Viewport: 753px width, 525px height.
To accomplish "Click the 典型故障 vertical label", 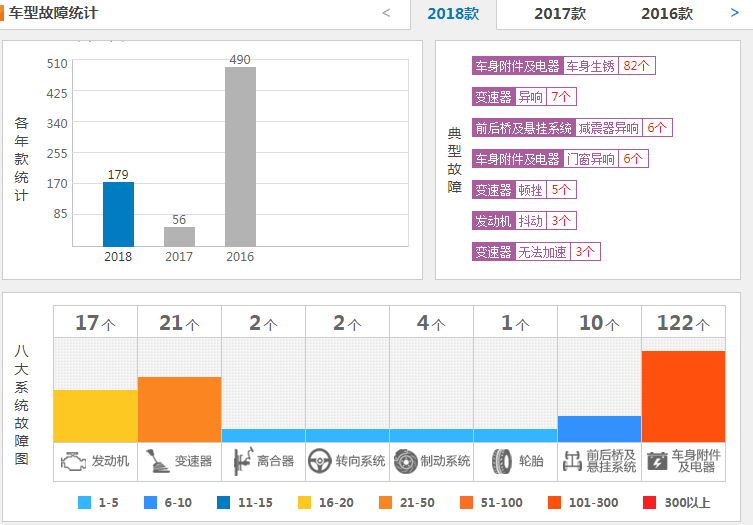I will tap(454, 160).
